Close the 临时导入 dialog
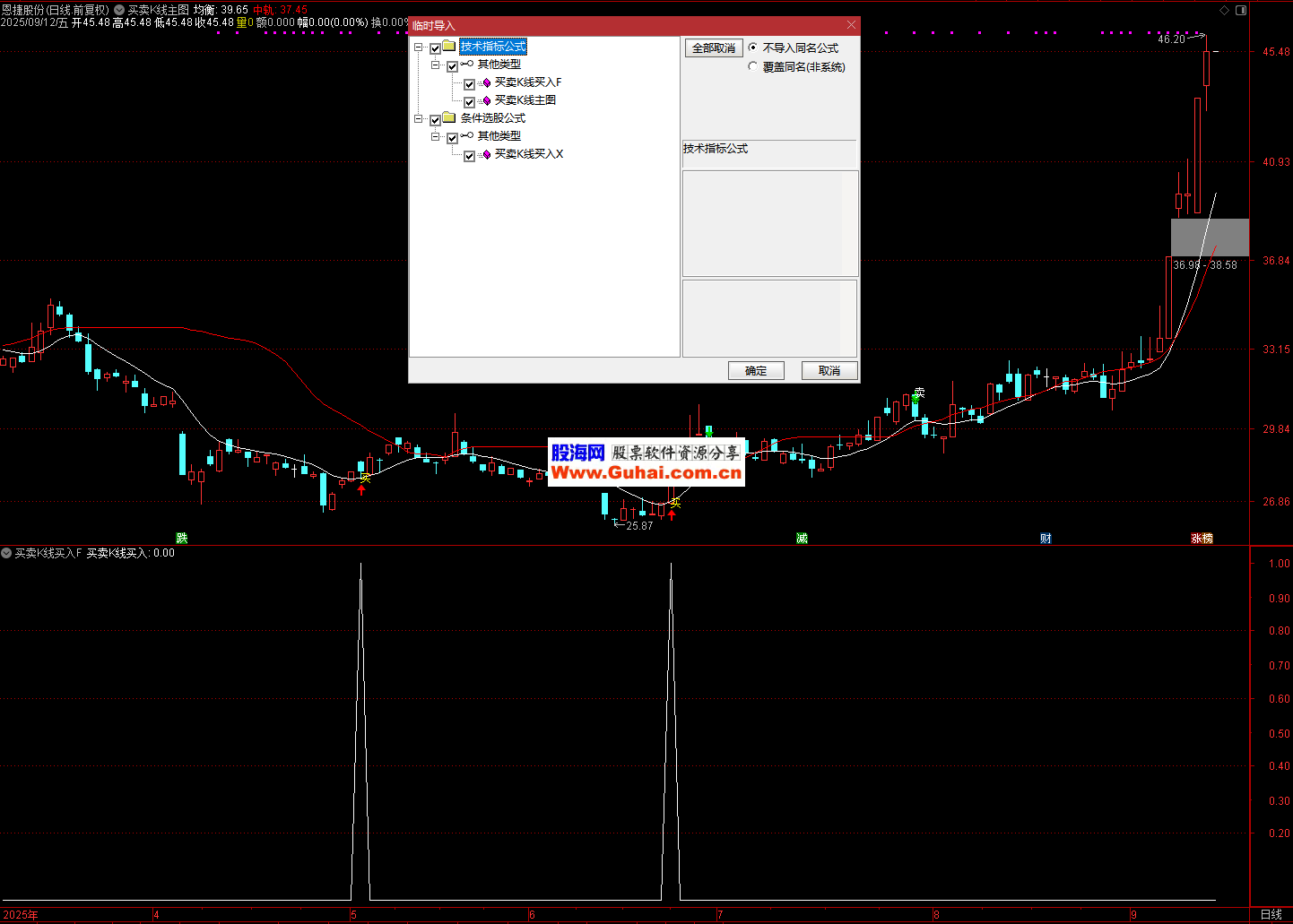Screen dimensions: 1293x924 point(851,25)
